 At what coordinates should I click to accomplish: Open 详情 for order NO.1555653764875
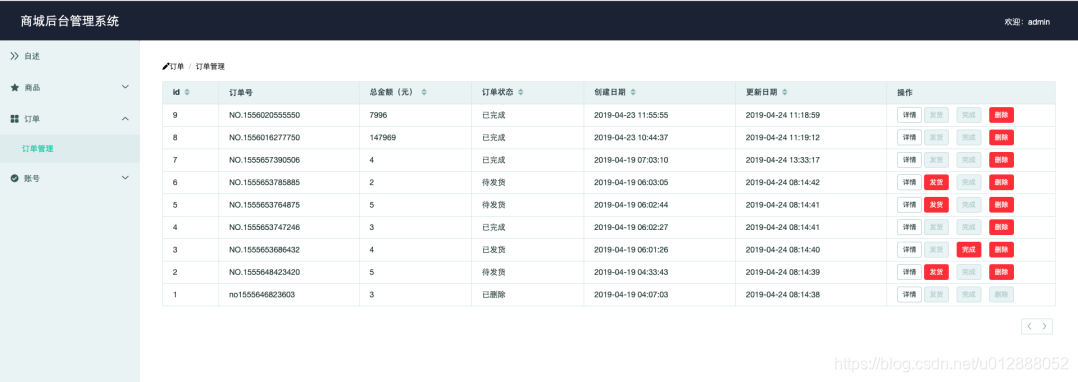point(909,205)
